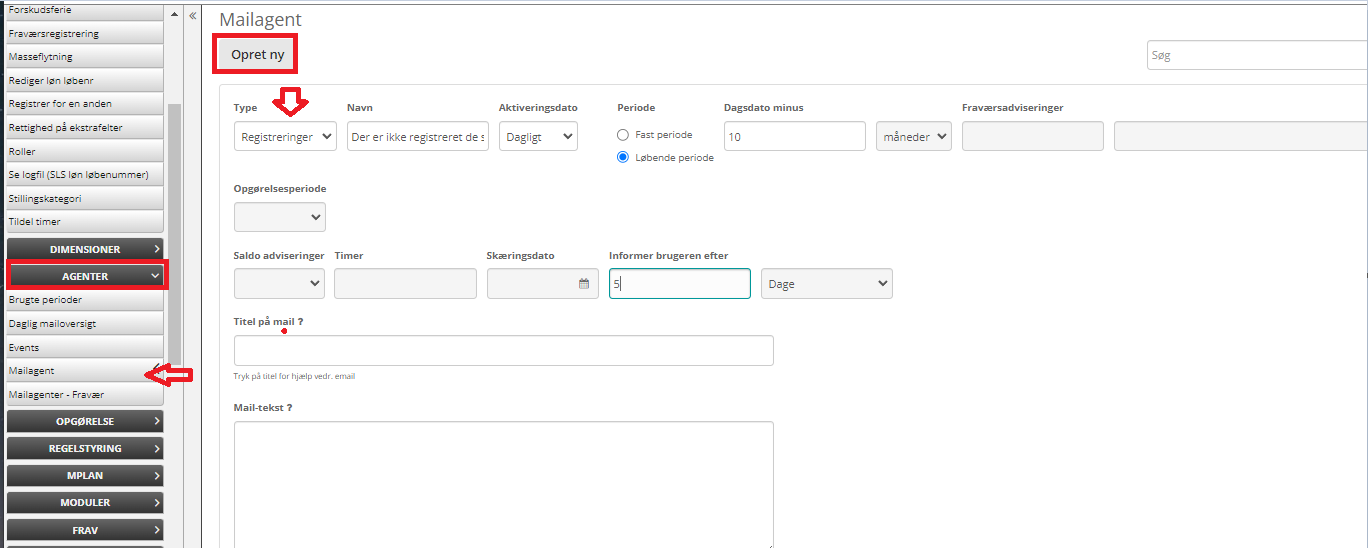
Task: Open Daglig mailoversigt in the sidebar
Action: 52,323
